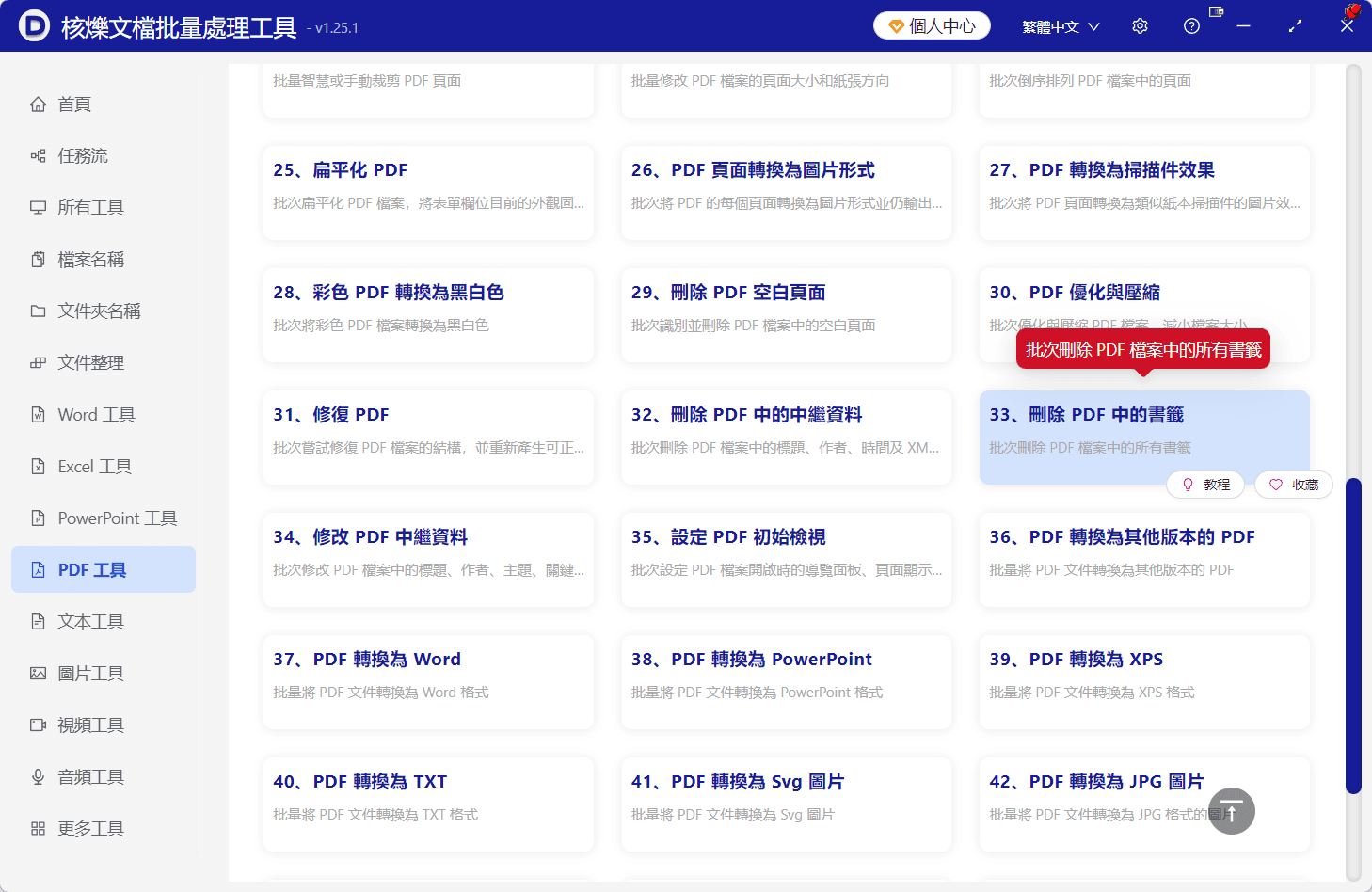Viewport: 1372px width, 892px height.
Task: Click the microphone icon beside 音頻工具
Action: pos(38,777)
